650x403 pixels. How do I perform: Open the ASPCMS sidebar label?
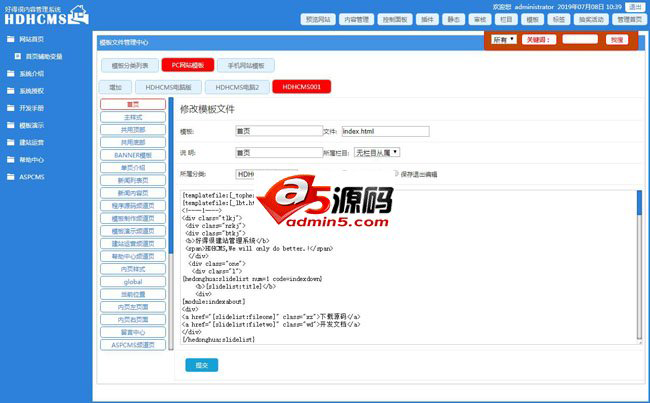pyautogui.click(x=32, y=177)
